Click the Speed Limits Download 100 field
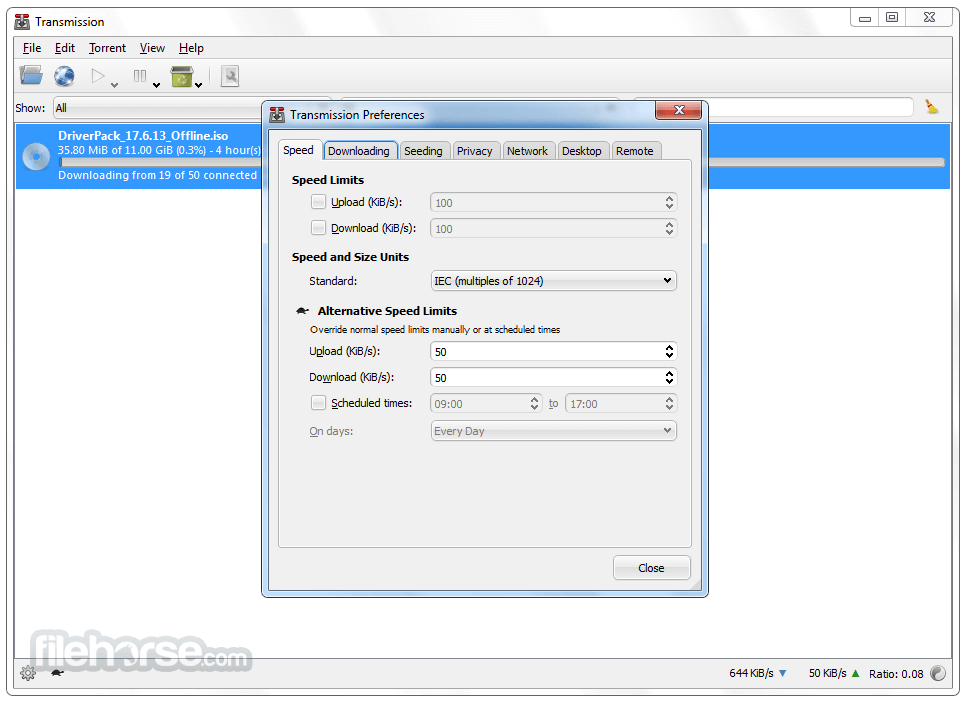The image size is (966, 702). tap(553, 228)
